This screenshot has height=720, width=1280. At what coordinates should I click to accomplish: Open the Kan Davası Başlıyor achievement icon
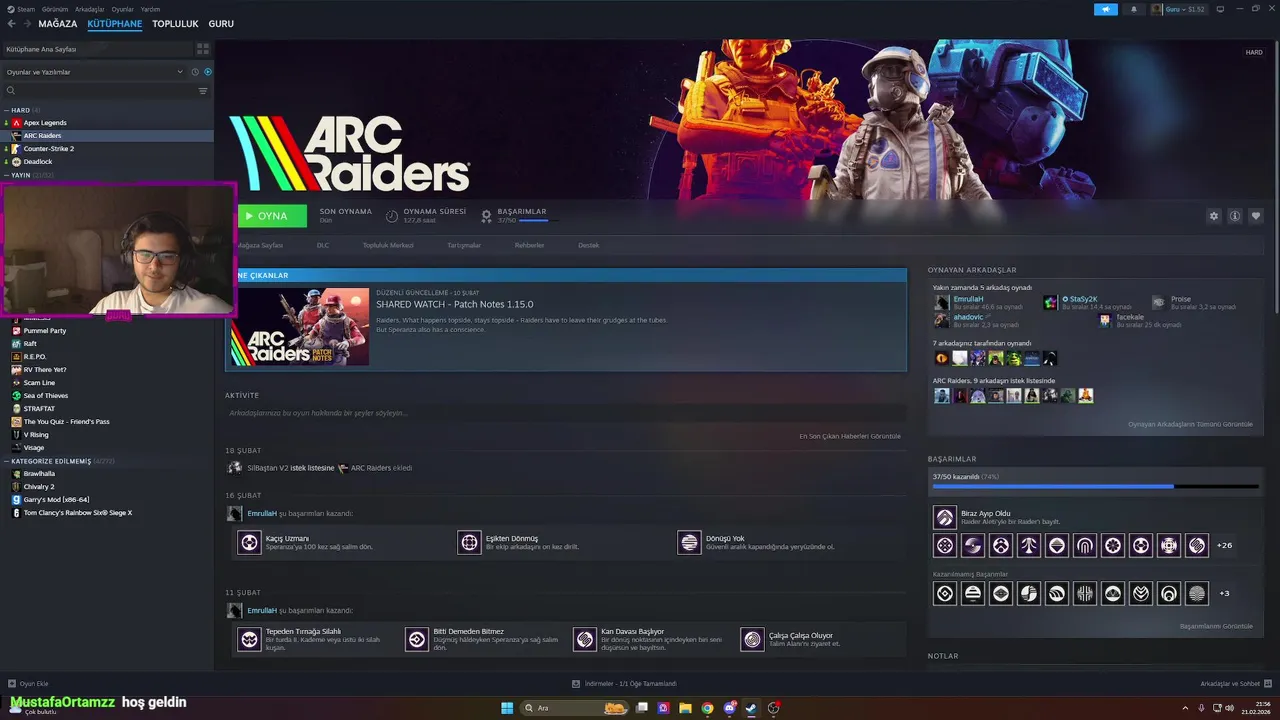584,639
